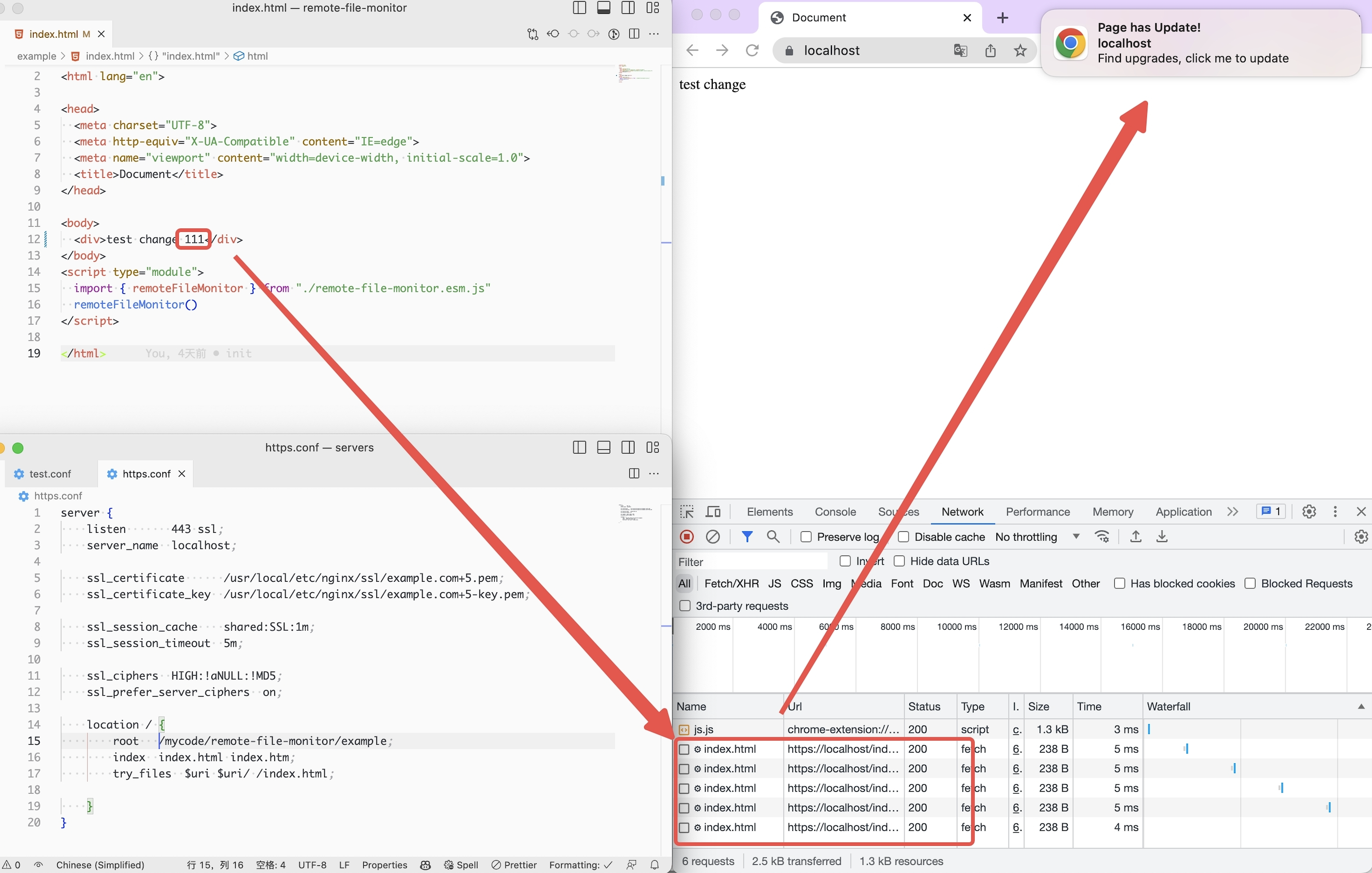The width and height of the screenshot is (1372, 873).
Task: Click the Export HAR download icon
Action: (1162, 537)
